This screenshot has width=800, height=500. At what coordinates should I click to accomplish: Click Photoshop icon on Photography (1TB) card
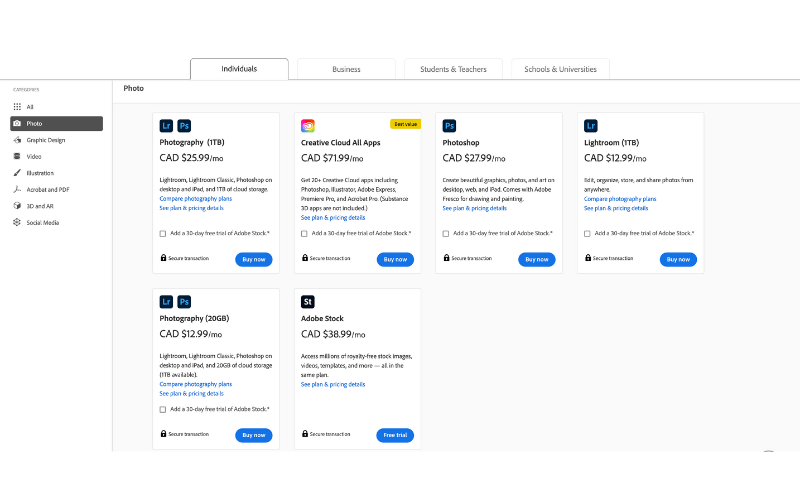pyautogui.click(x=184, y=126)
